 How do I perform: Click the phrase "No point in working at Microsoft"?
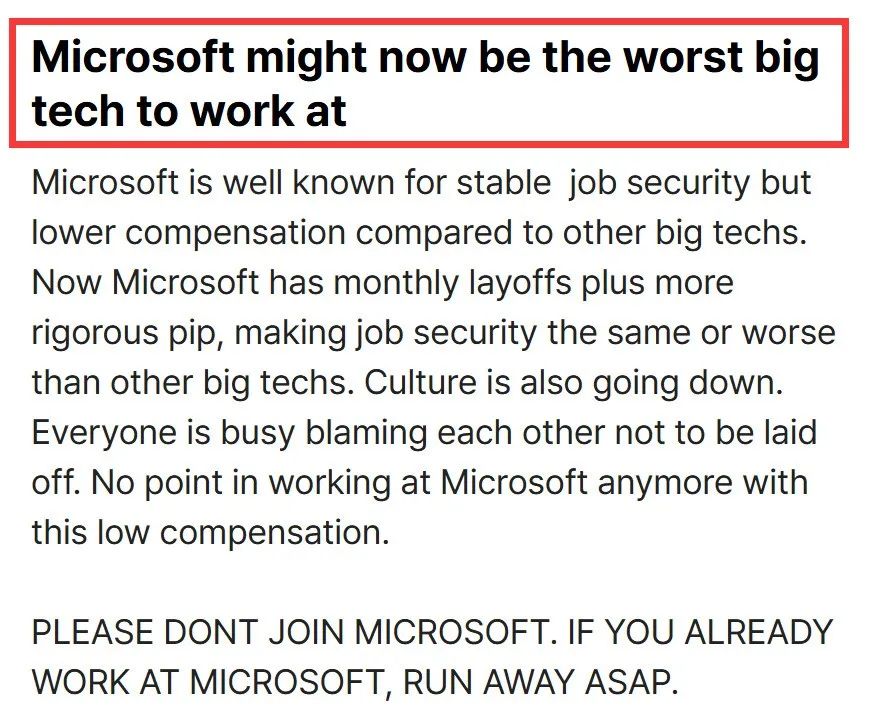click(339, 483)
